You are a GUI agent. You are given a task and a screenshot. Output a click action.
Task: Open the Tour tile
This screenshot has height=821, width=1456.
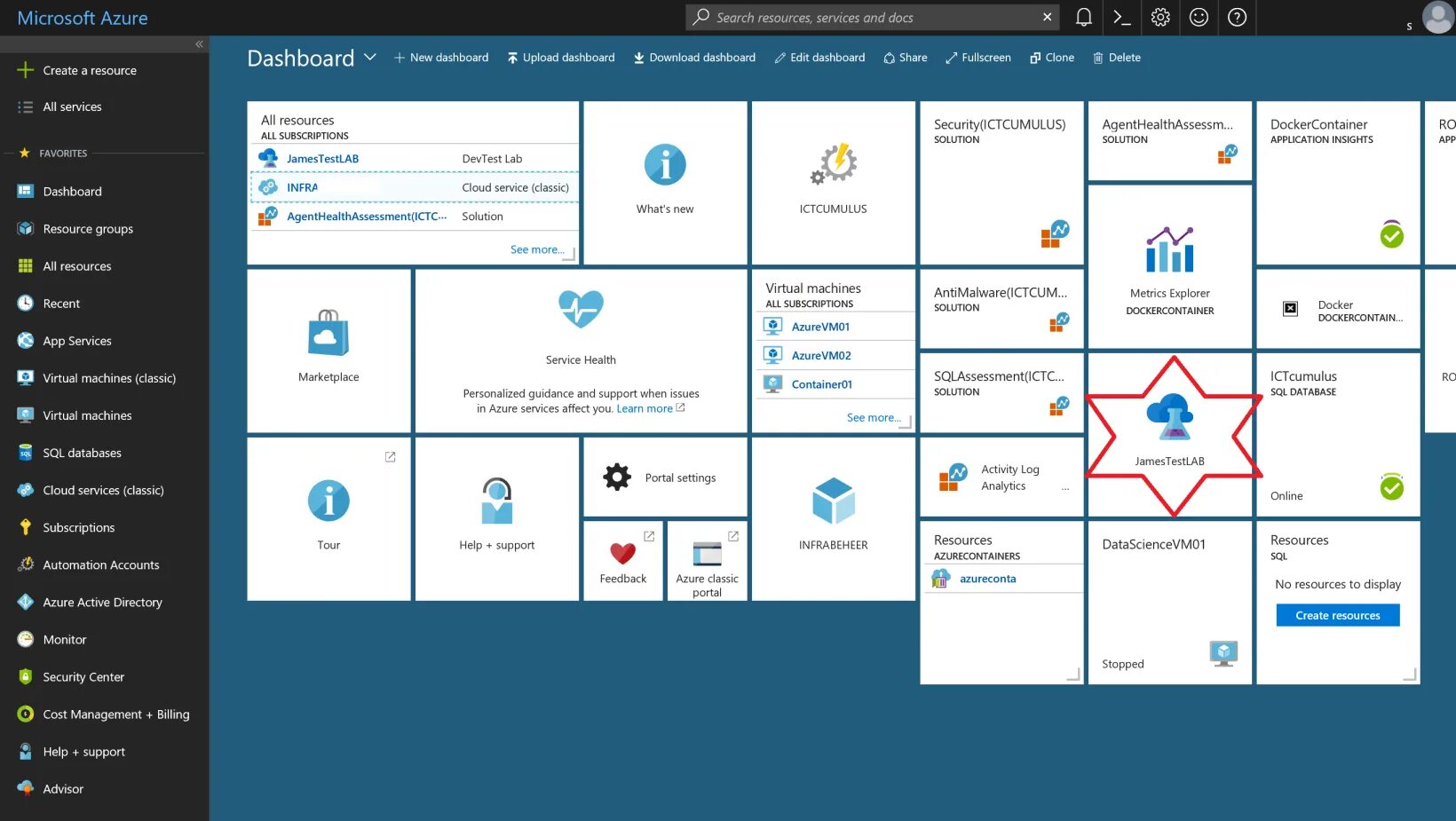[328, 518]
